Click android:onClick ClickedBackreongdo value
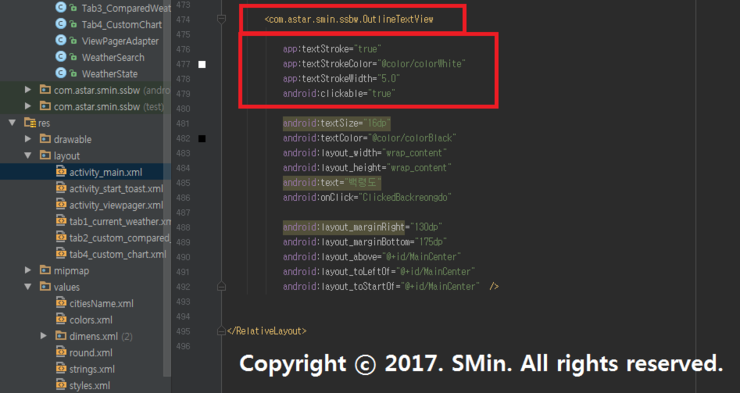Viewport: 740px width, 393px height. 405,197
